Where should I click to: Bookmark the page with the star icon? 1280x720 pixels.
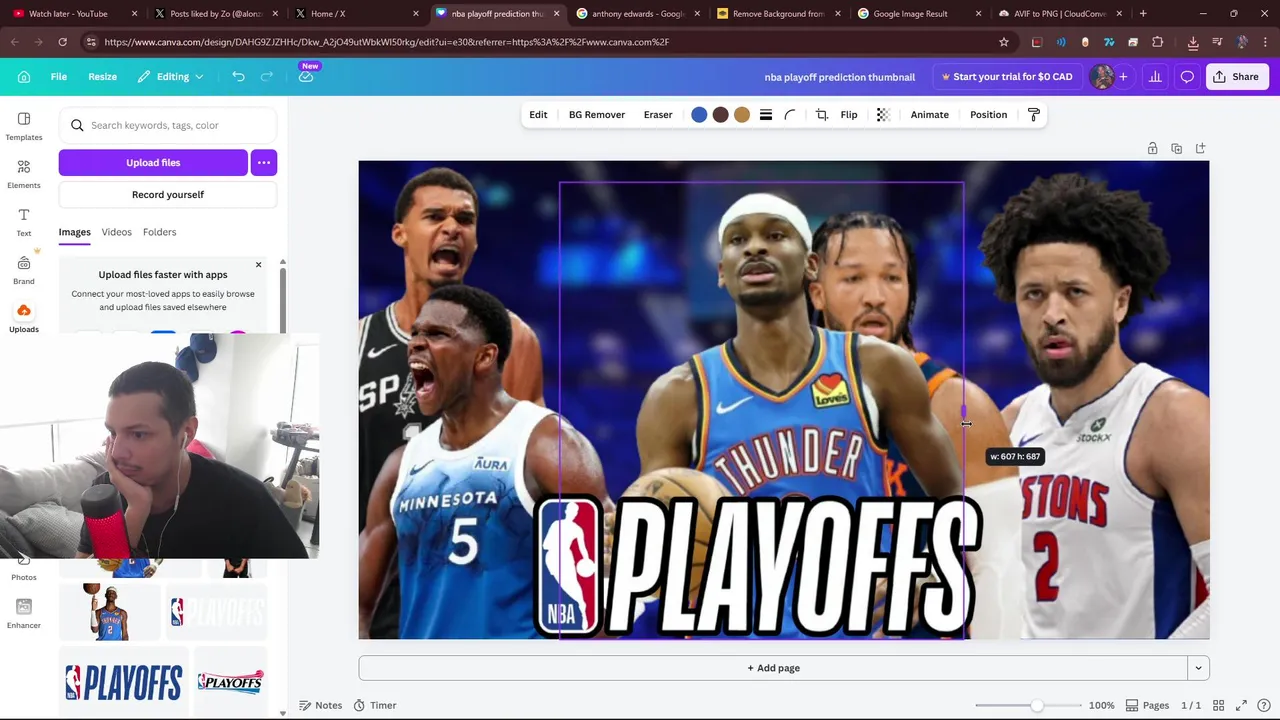coord(1004,42)
